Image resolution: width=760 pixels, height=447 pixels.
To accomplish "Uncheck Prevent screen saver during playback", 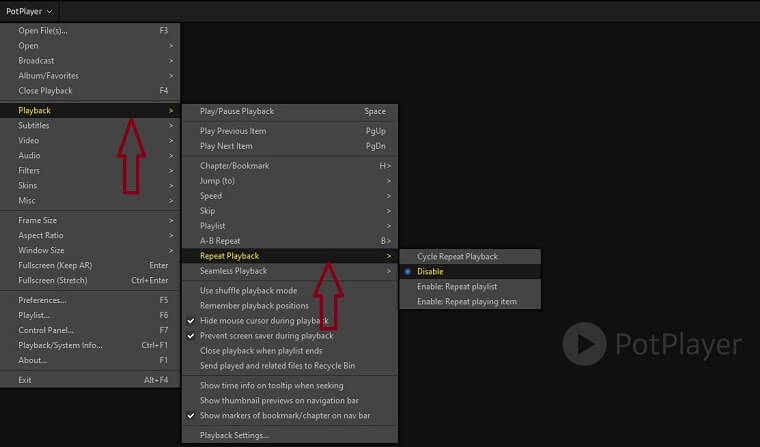I will [290, 335].
